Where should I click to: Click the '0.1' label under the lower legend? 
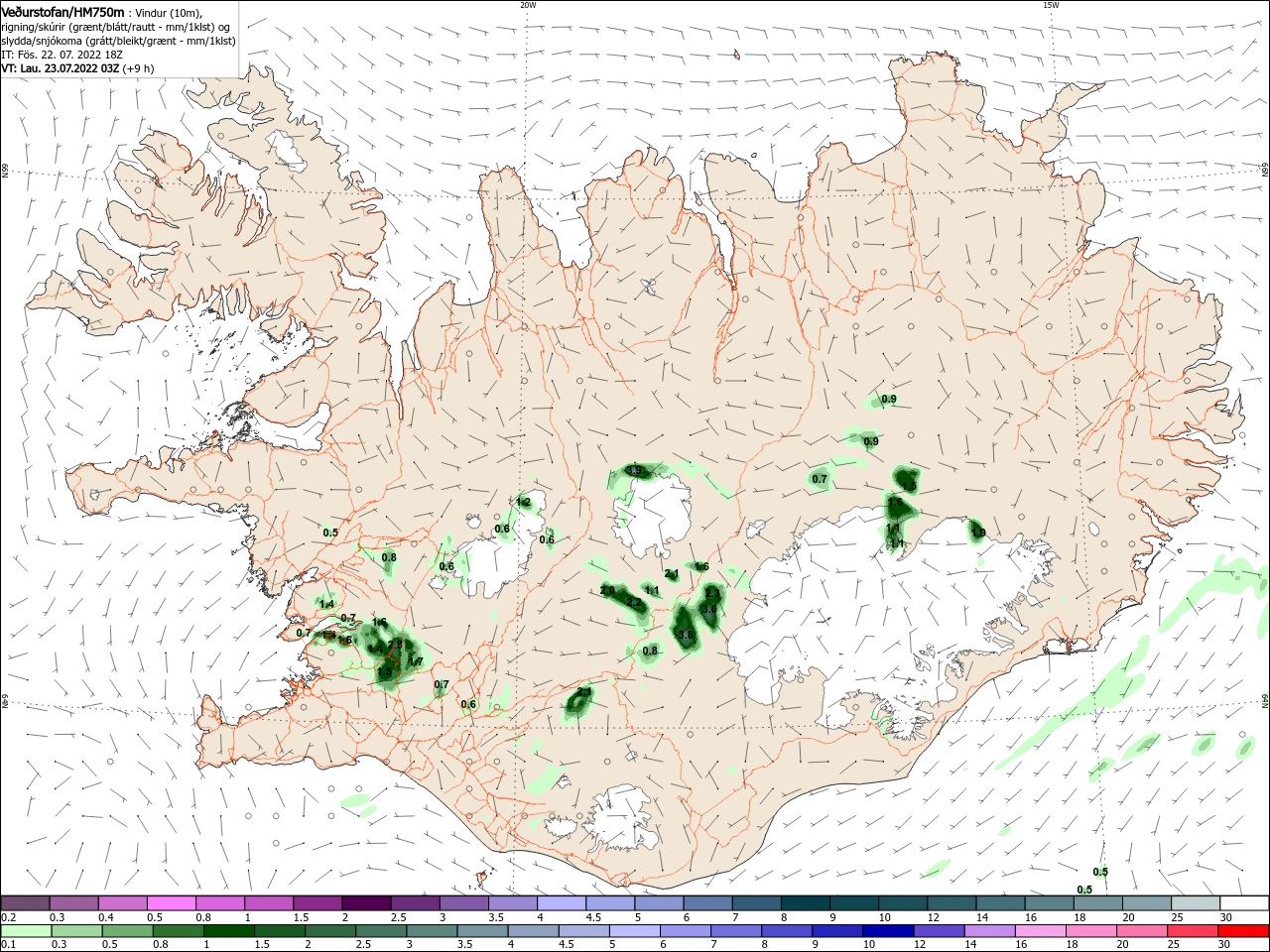point(9,945)
